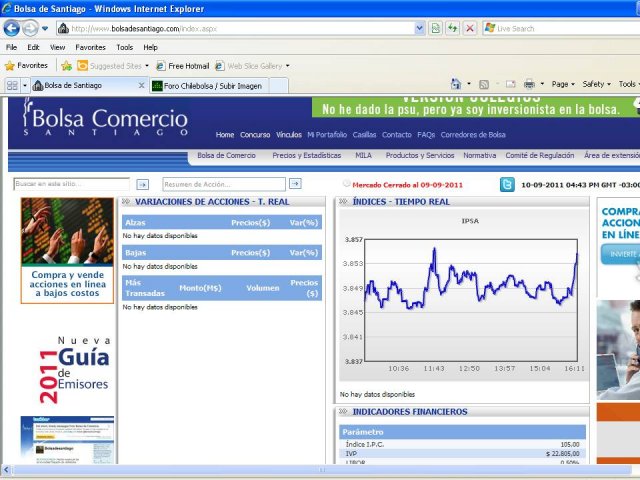
Task: Open Web Slice Gallery dropdown
Action: pos(252,66)
